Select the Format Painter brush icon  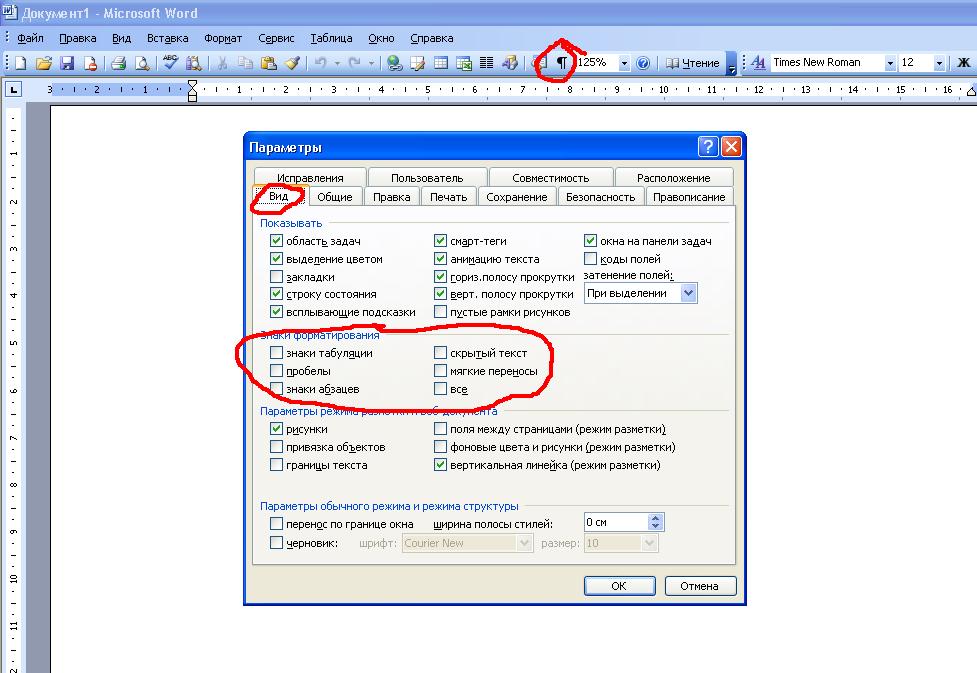(292, 63)
